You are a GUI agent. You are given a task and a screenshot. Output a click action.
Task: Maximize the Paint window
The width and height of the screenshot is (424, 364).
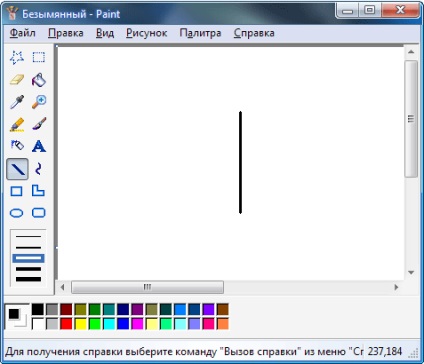[370, 10]
